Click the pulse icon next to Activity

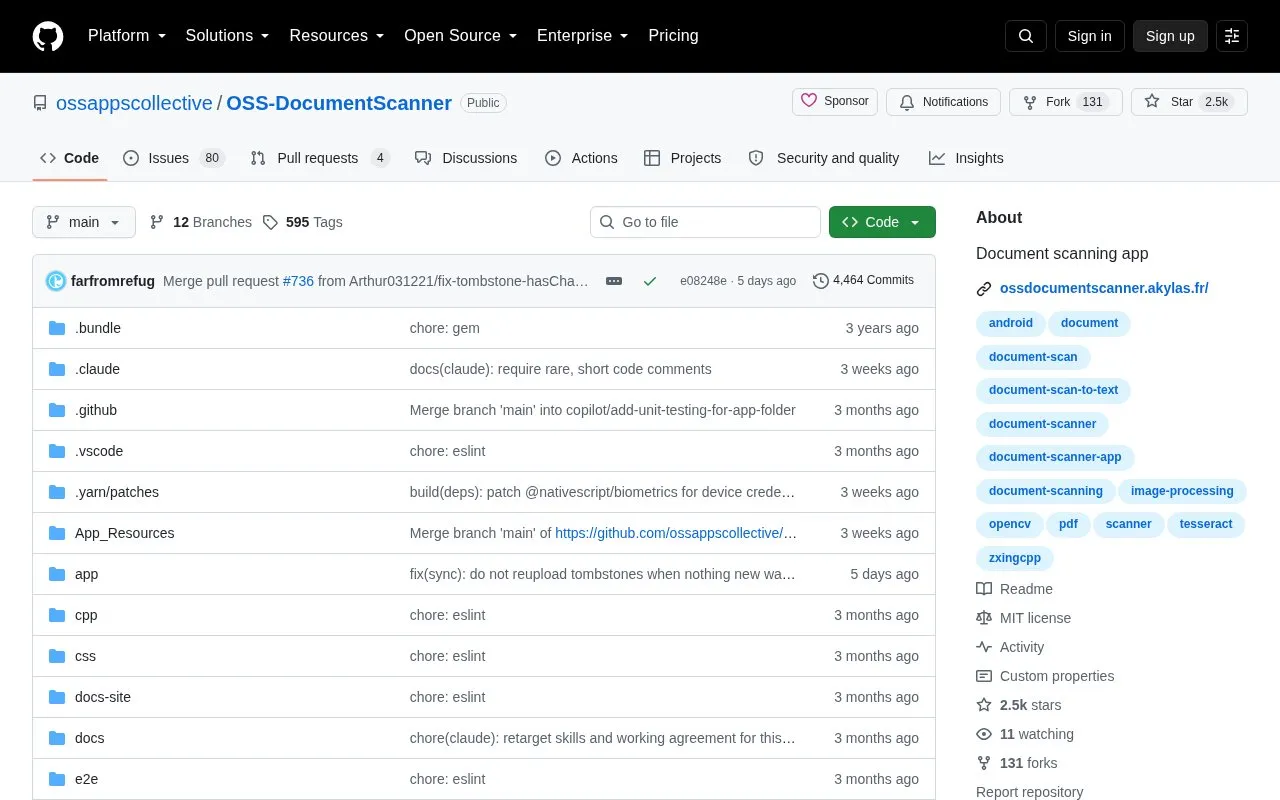tap(984, 647)
